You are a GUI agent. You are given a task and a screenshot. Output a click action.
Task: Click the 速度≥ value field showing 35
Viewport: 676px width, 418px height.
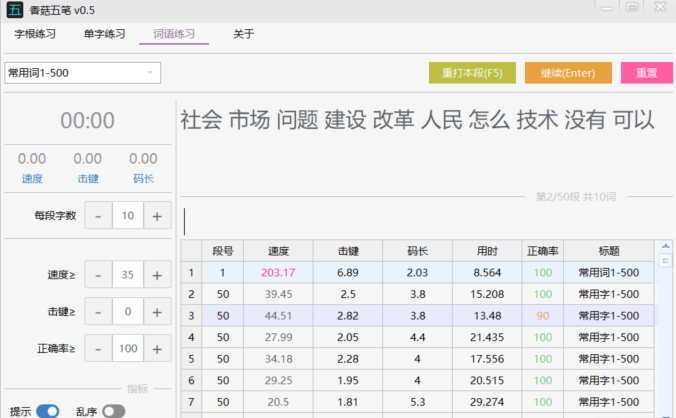click(x=128, y=275)
